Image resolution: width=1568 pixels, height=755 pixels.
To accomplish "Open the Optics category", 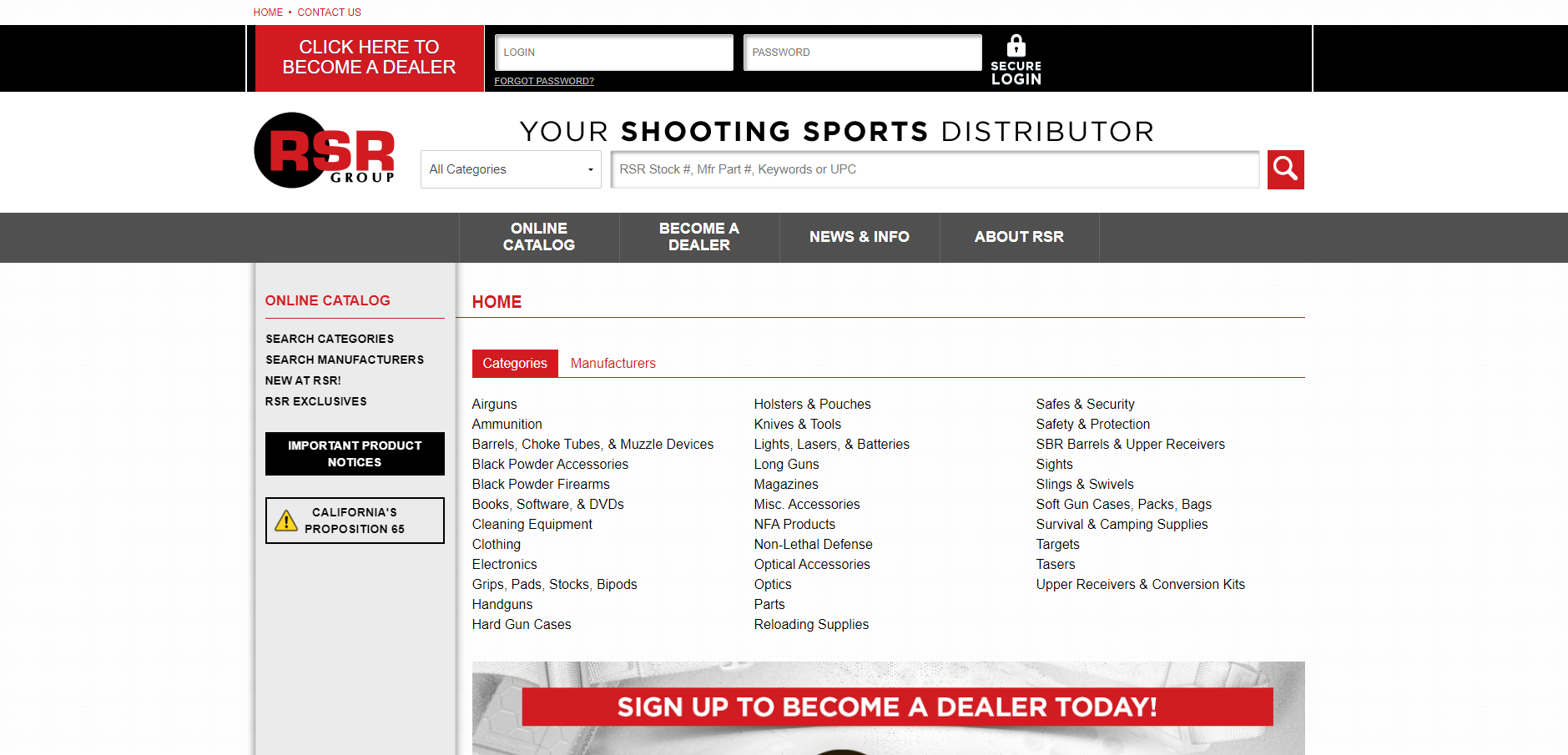I will [773, 584].
